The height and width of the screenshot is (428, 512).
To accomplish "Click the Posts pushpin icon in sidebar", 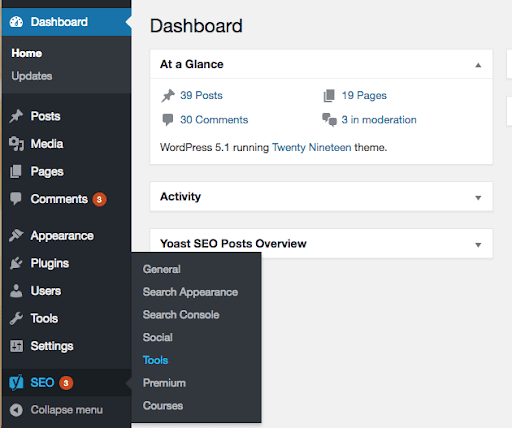I will point(16,116).
